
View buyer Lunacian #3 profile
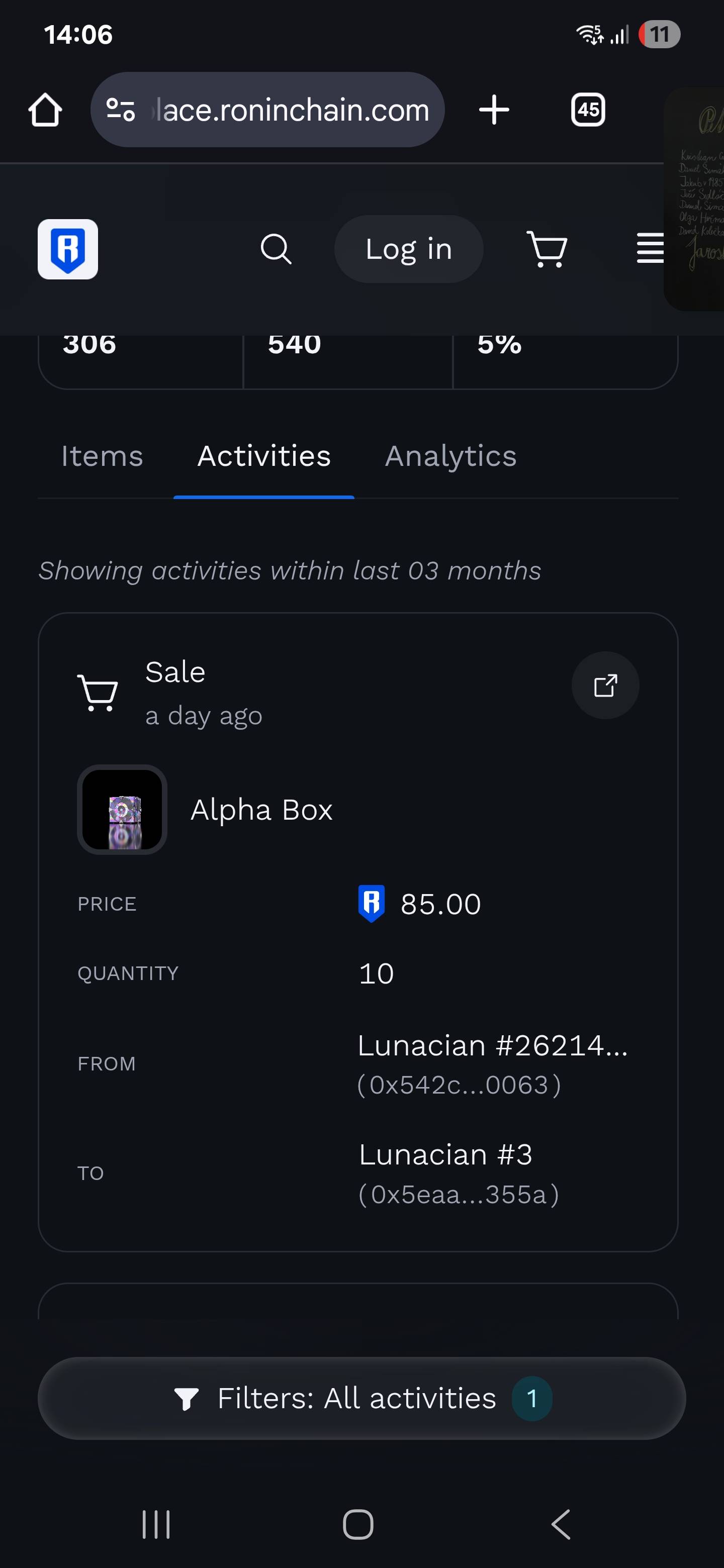(446, 1155)
